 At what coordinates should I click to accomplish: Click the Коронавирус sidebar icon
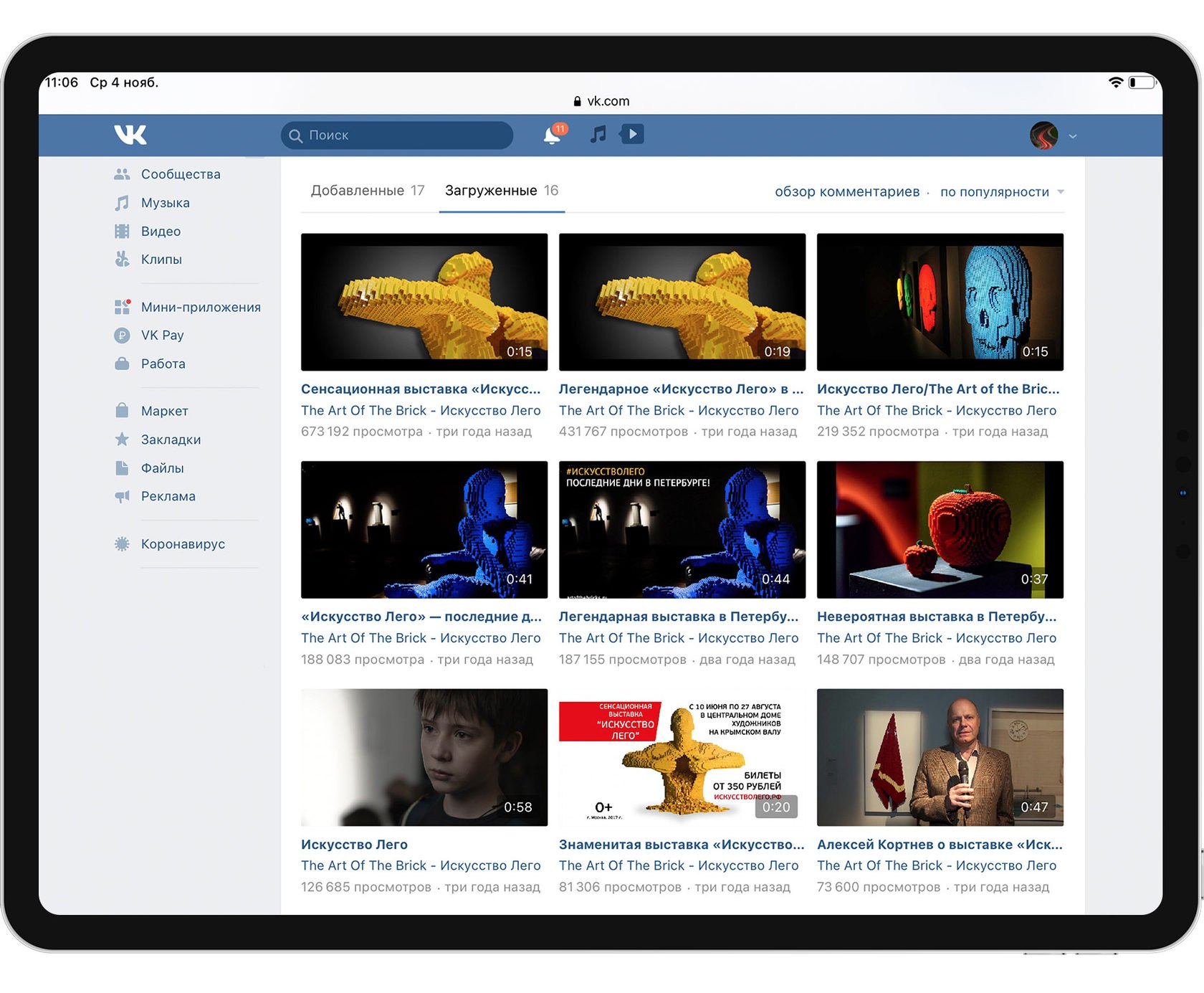click(x=122, y=543)
